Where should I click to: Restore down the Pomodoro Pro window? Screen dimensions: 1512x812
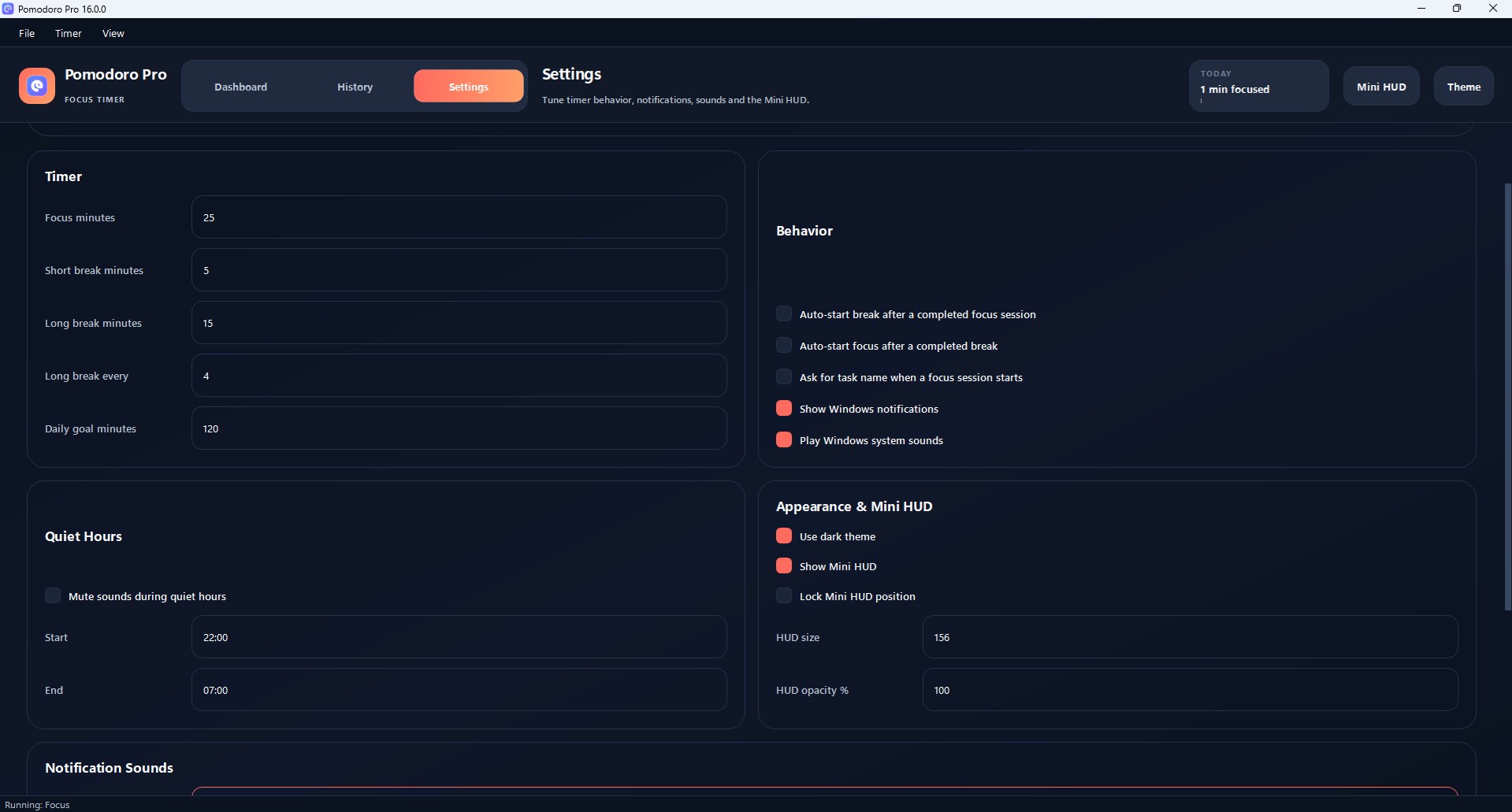(x=1457, y=9)
